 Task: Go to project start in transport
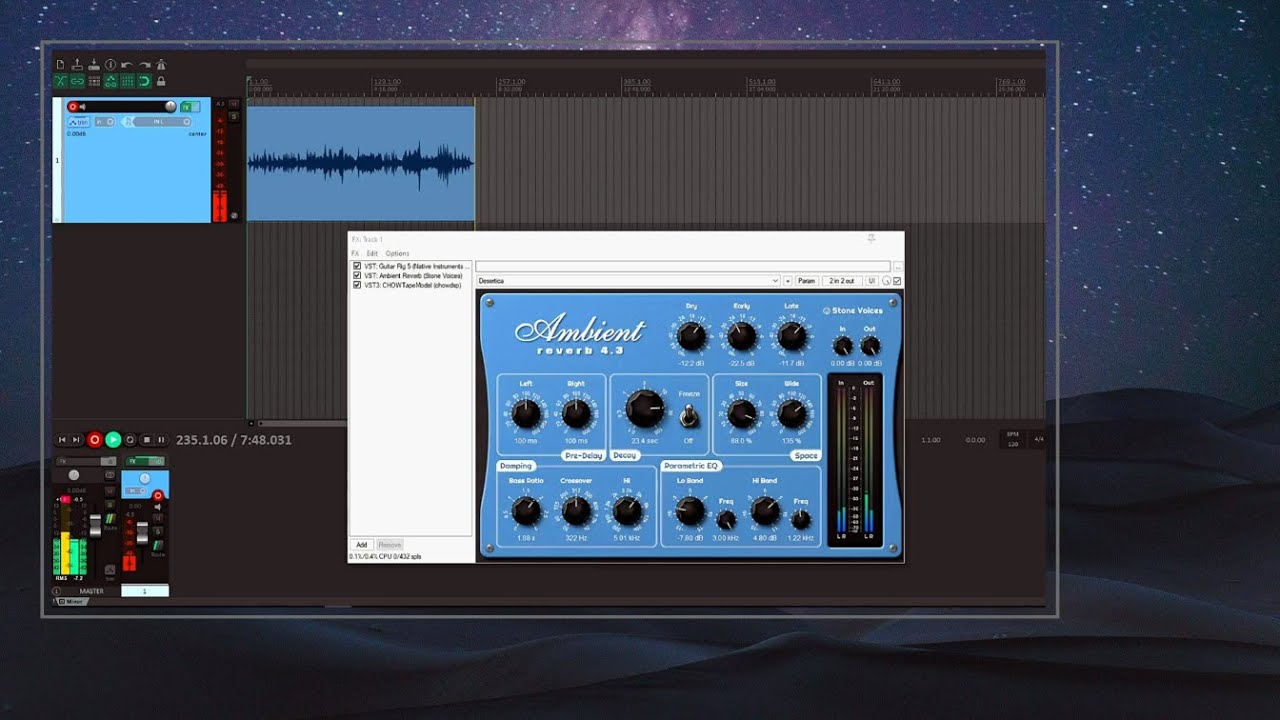click(62, 440)
